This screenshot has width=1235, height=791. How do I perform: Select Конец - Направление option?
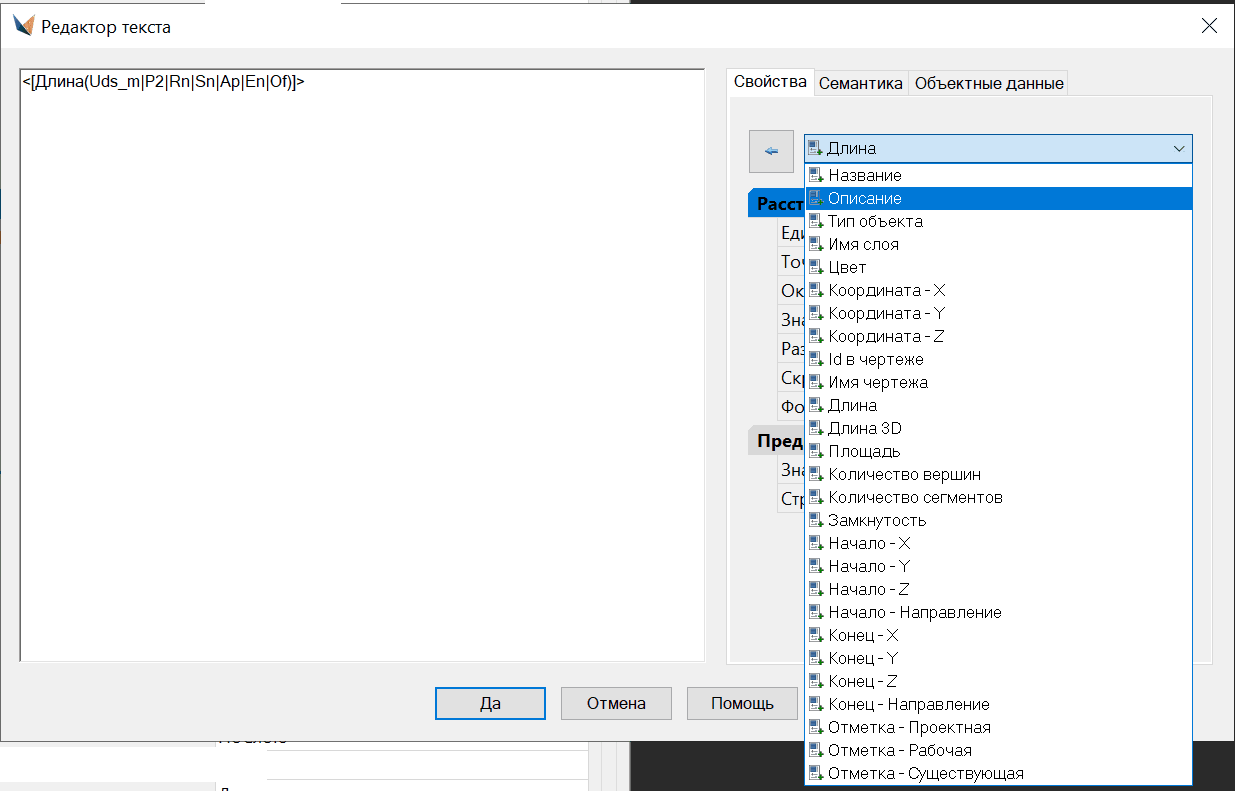click(x=999, y=704)
